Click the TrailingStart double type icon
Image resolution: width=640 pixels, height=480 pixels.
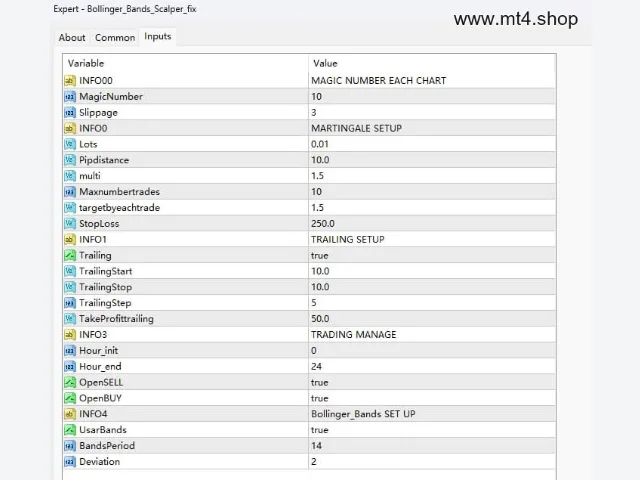(70, 271)
